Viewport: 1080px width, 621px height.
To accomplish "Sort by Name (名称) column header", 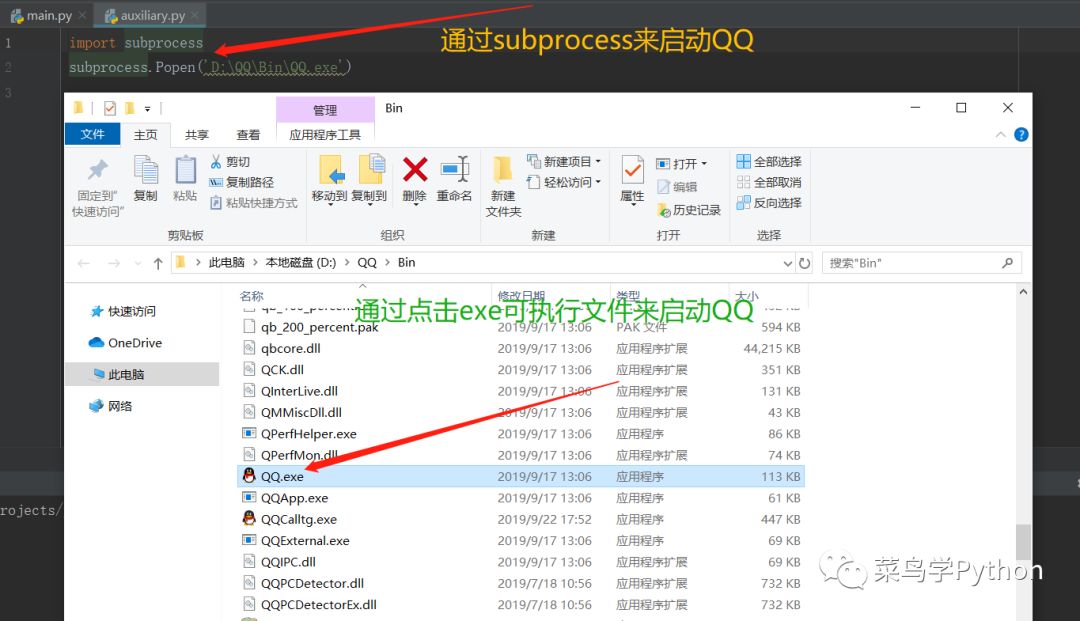I will pyautogui.click(x=251, y=296).
